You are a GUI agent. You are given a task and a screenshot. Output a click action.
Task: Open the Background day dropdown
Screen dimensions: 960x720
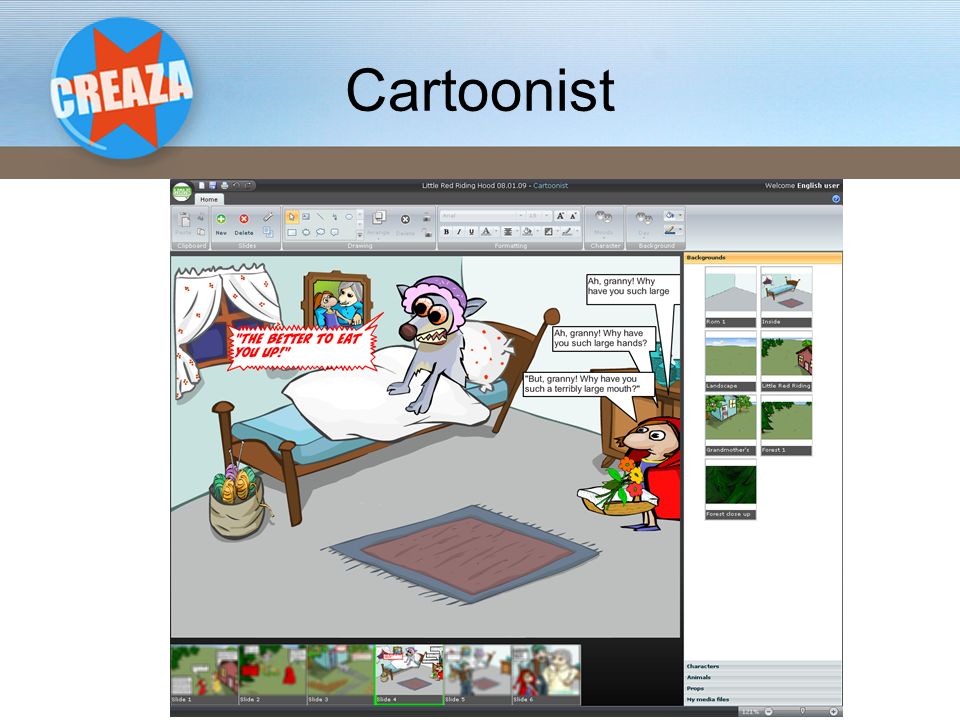pos(644,225)
